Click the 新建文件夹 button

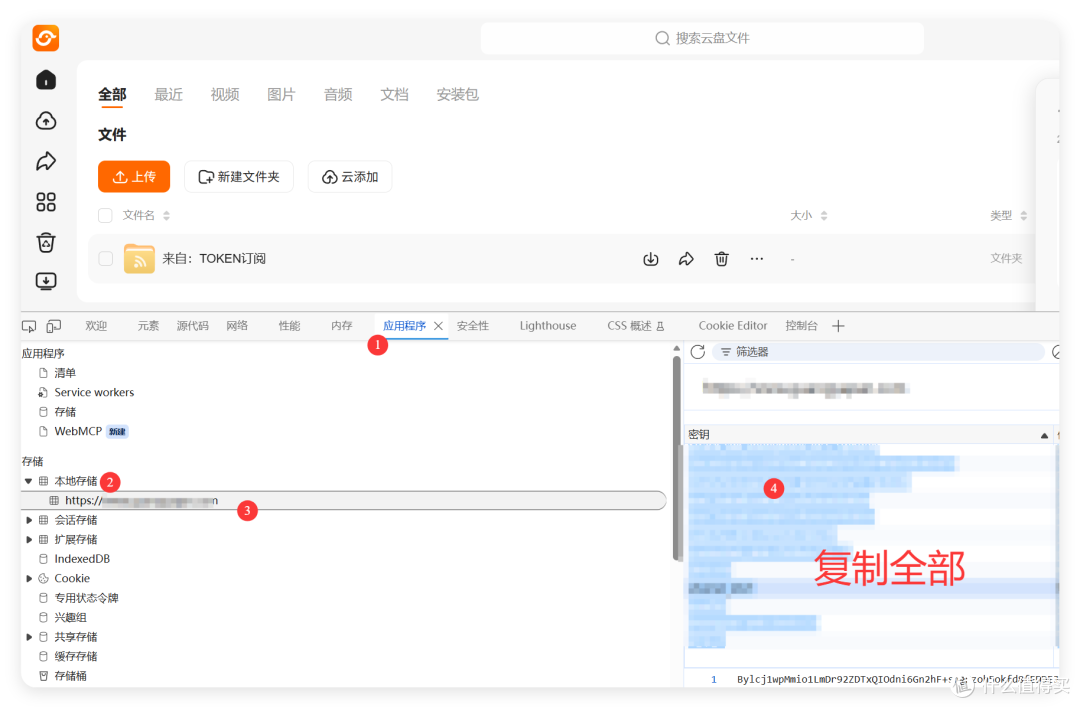click(x=239, y=177)
